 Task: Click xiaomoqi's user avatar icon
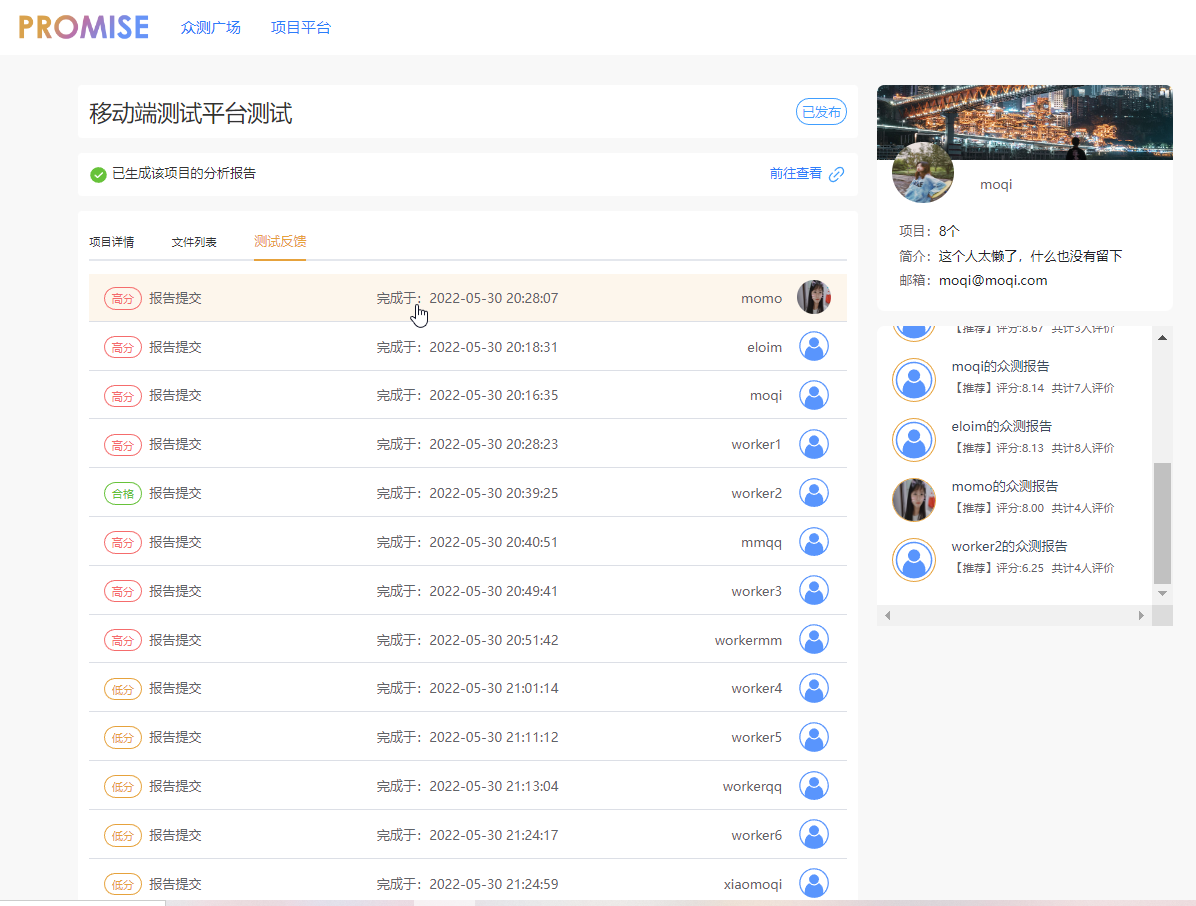coord(814,883)
